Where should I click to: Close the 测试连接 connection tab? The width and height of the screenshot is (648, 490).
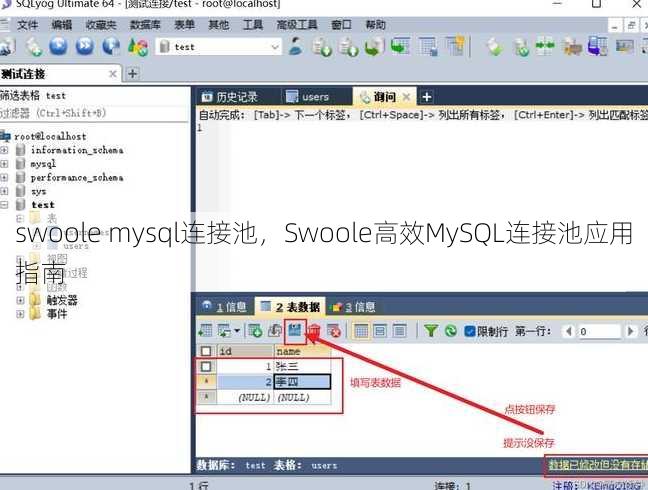click(x=112, y=74)
